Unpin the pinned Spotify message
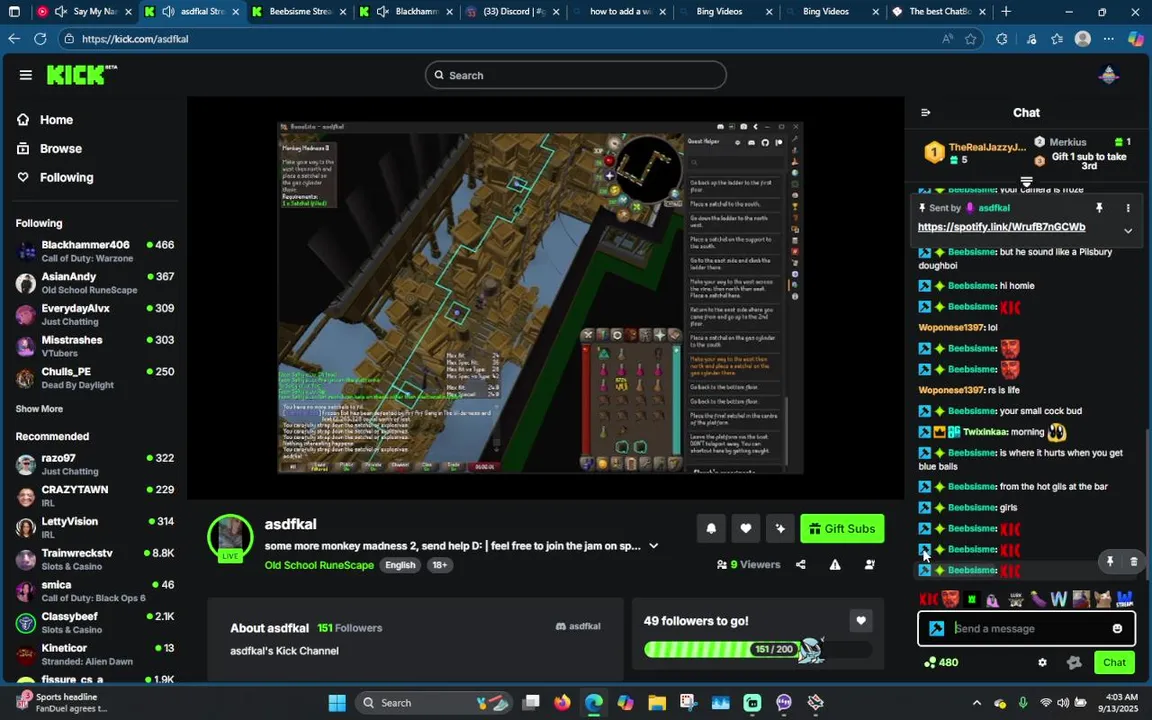The image size is (1152, 720). pos(1099,208)
